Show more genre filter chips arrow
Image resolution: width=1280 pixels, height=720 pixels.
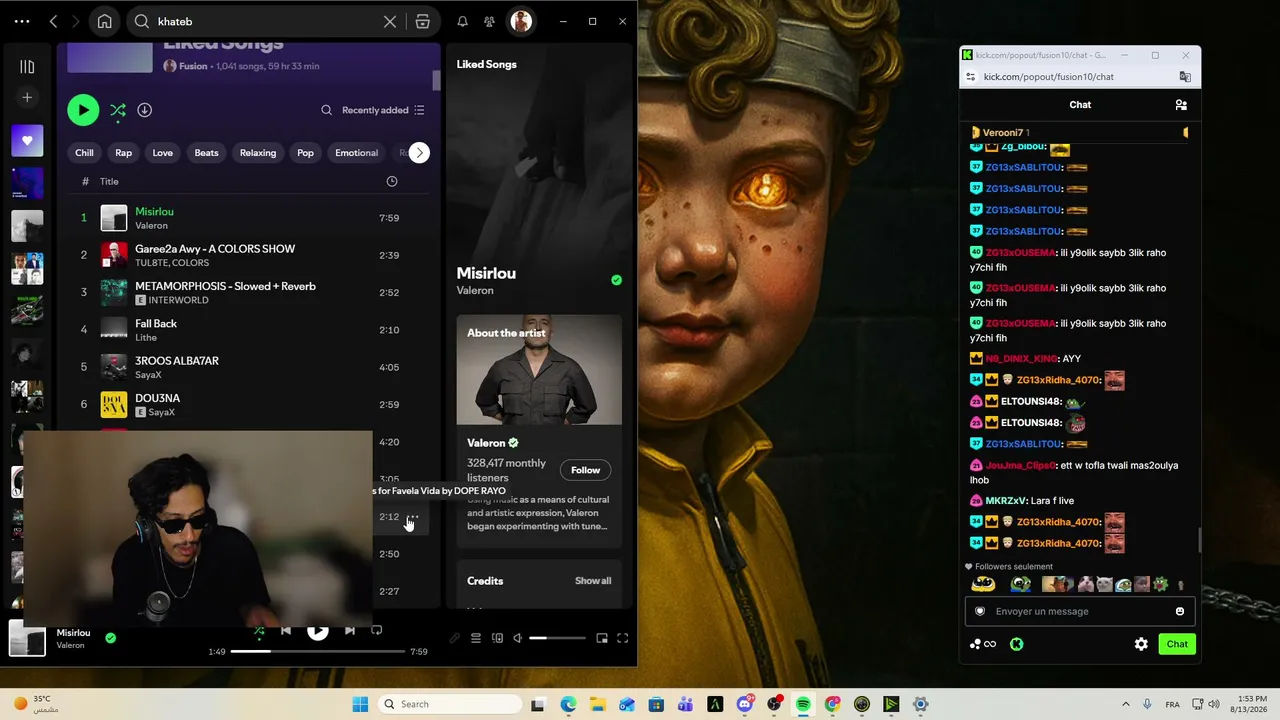419,153
